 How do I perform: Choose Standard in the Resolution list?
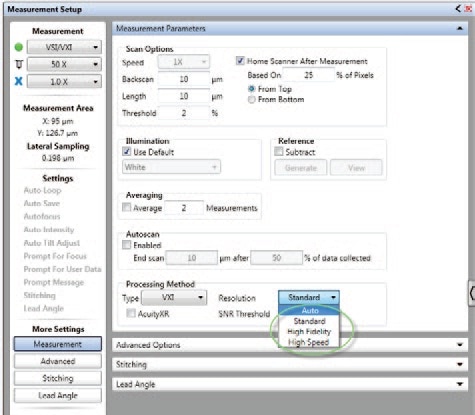click(309, 321)
